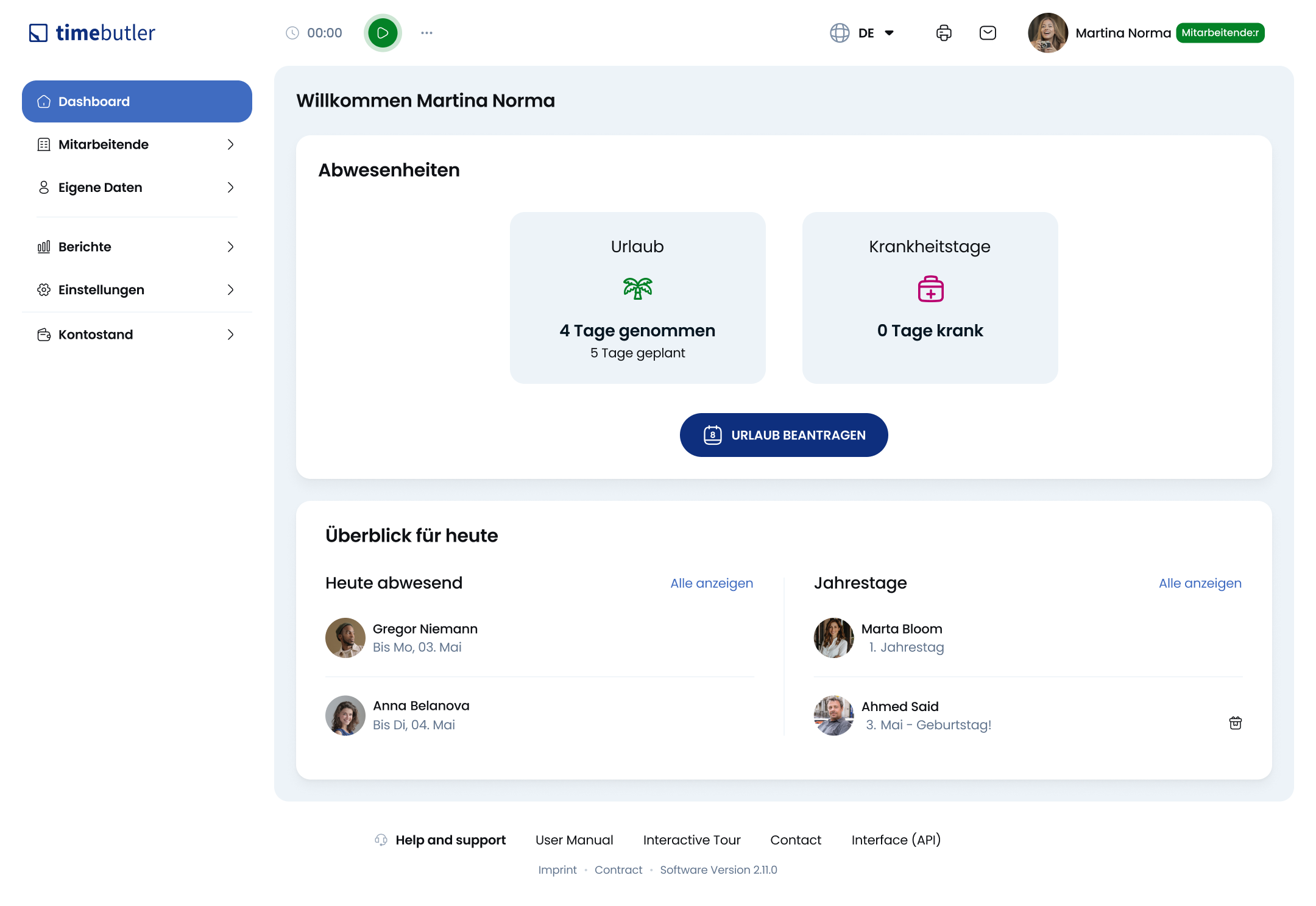Click the printer icon in header

point(944,33)
